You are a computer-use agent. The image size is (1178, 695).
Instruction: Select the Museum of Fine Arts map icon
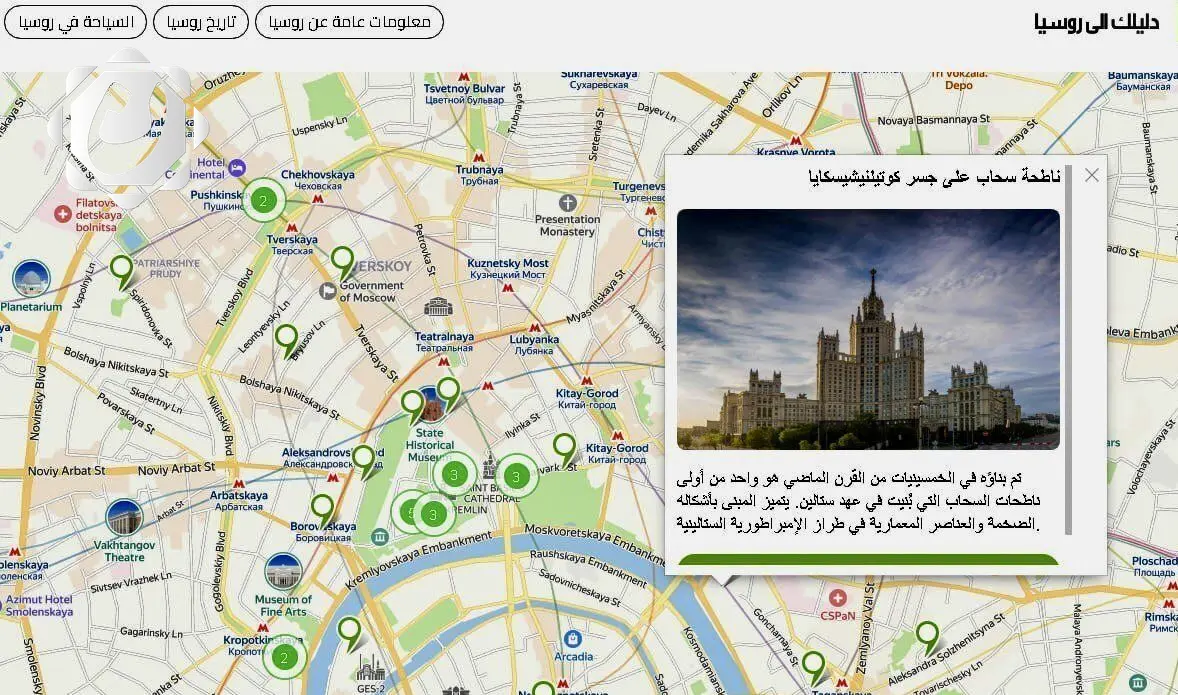282,573
